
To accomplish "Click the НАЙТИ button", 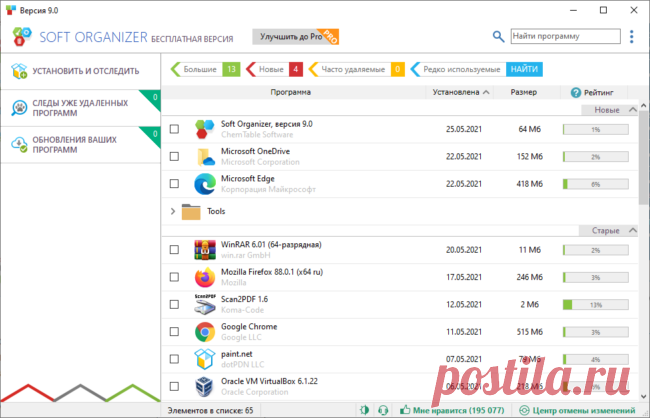I will click(x=524, y=69).
